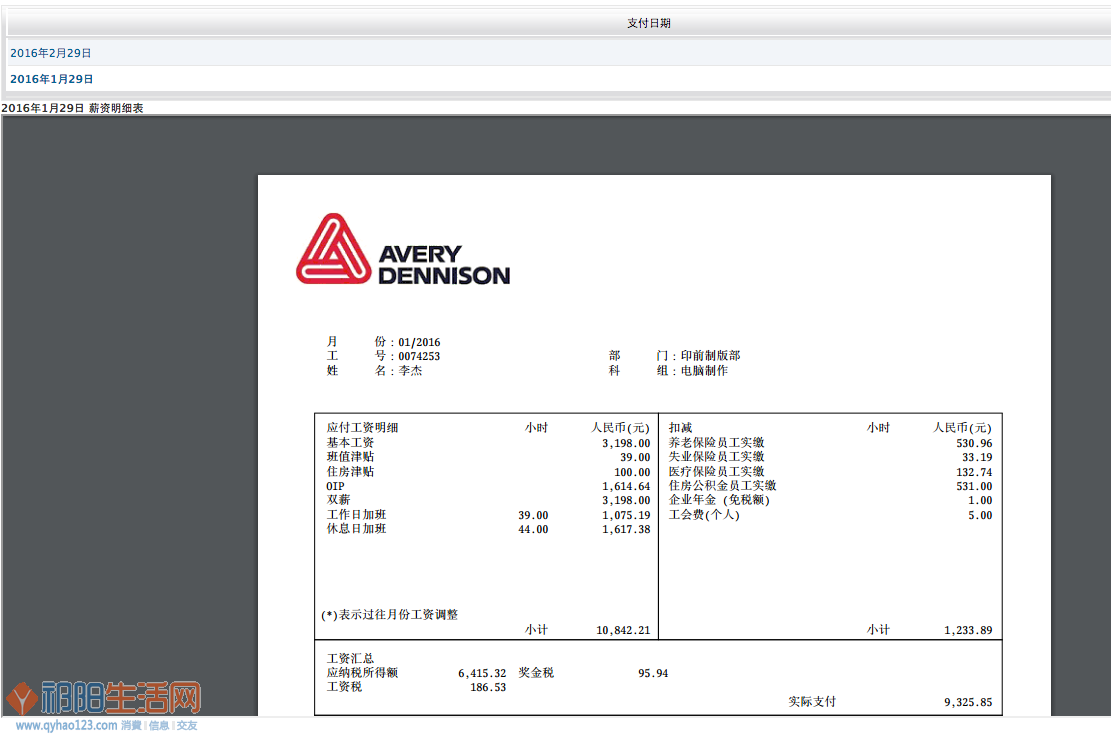The image size is (1111, 739).
Task: Select 住房公积金员工实缴 amount 531.00
Action: click(974, 487)
